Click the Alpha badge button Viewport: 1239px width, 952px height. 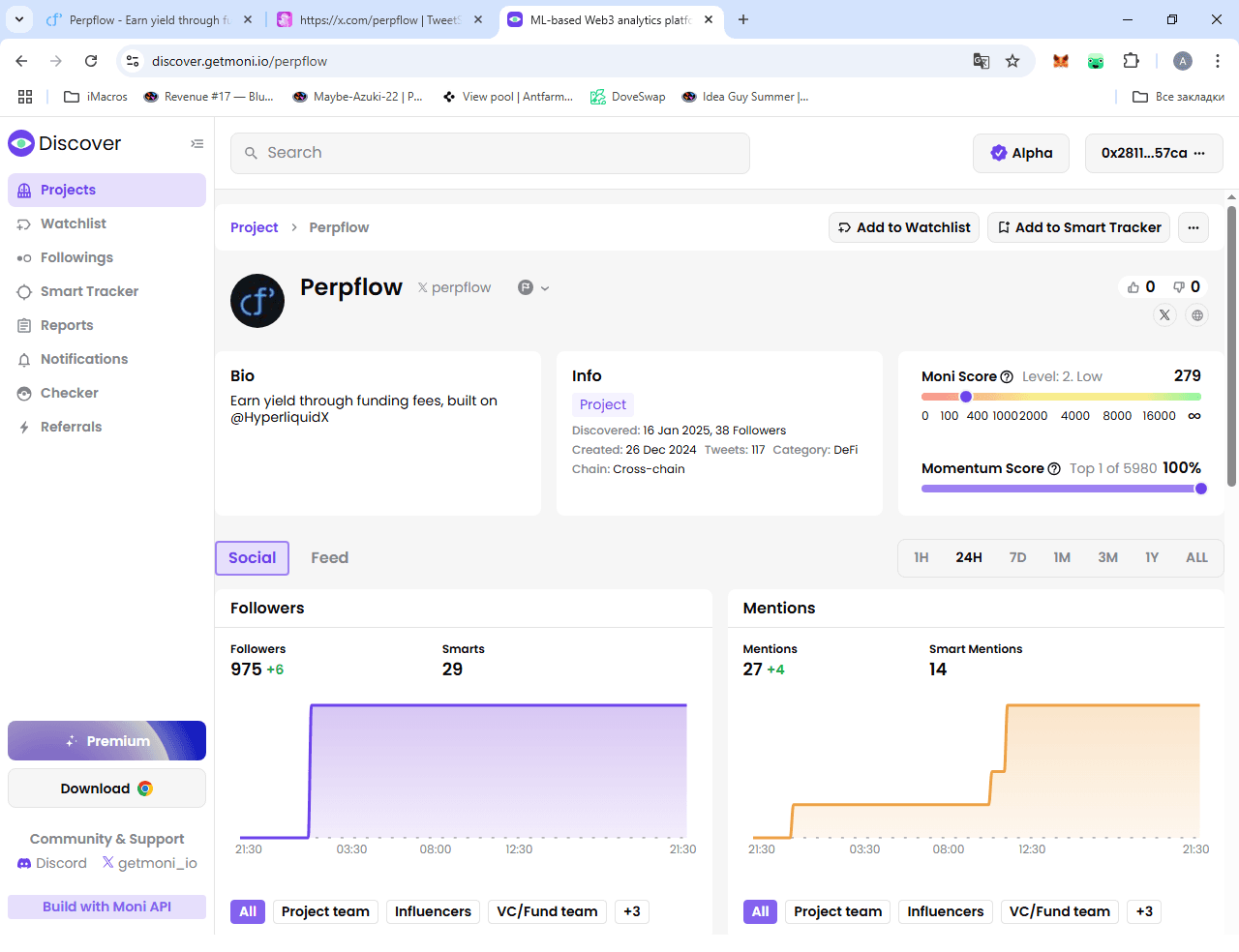click(1021, 153)
